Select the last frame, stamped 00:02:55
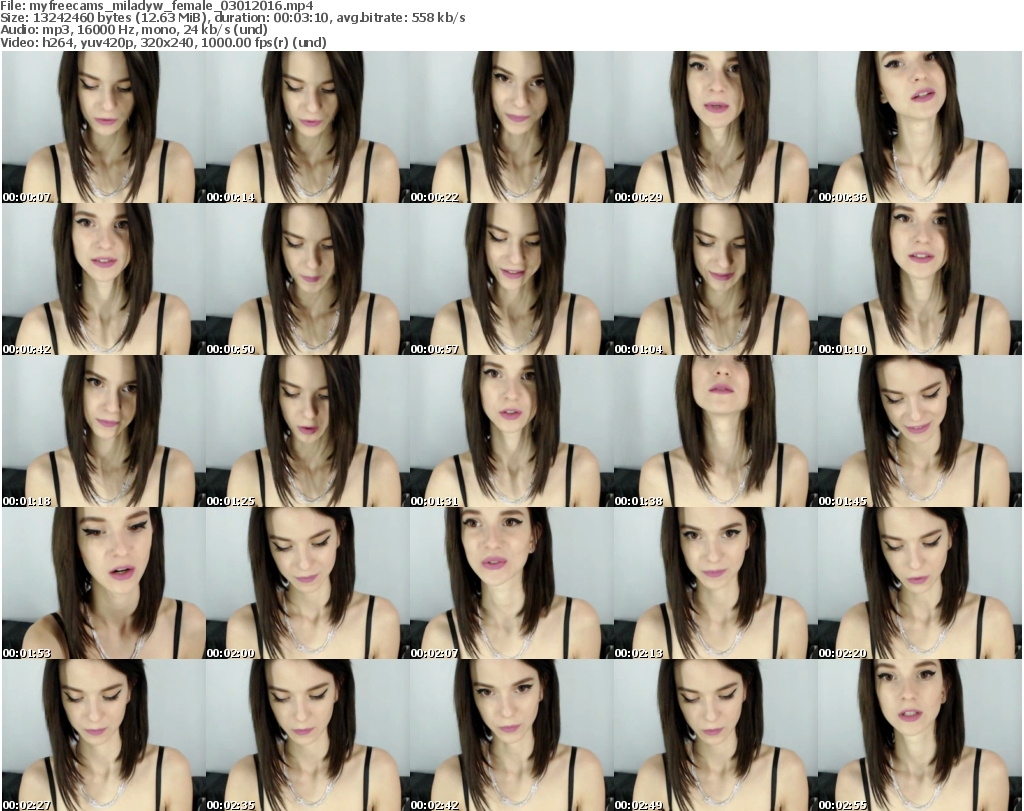Viewport: 1024px width, 811px height. tap(920, 735)
